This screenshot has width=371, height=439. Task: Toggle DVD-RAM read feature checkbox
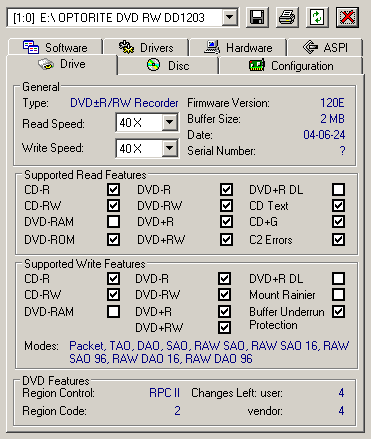pyautogui.click(x=113, y=221)
